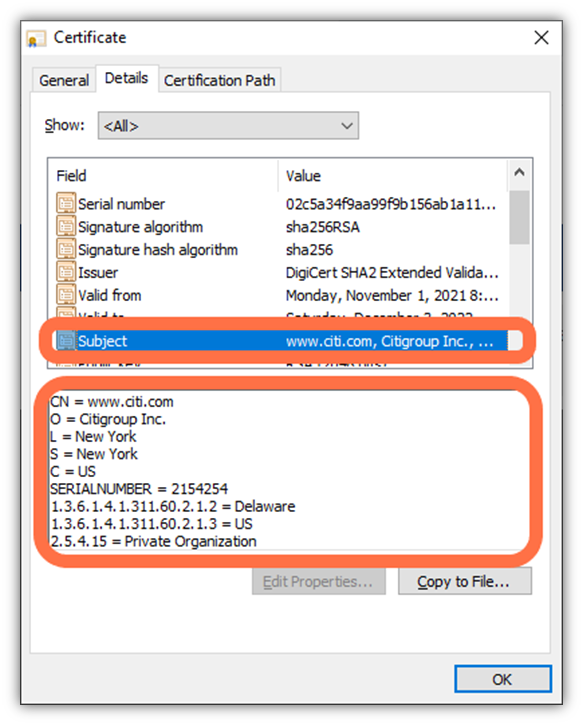Close the Certificate dialog

(541, 37)
